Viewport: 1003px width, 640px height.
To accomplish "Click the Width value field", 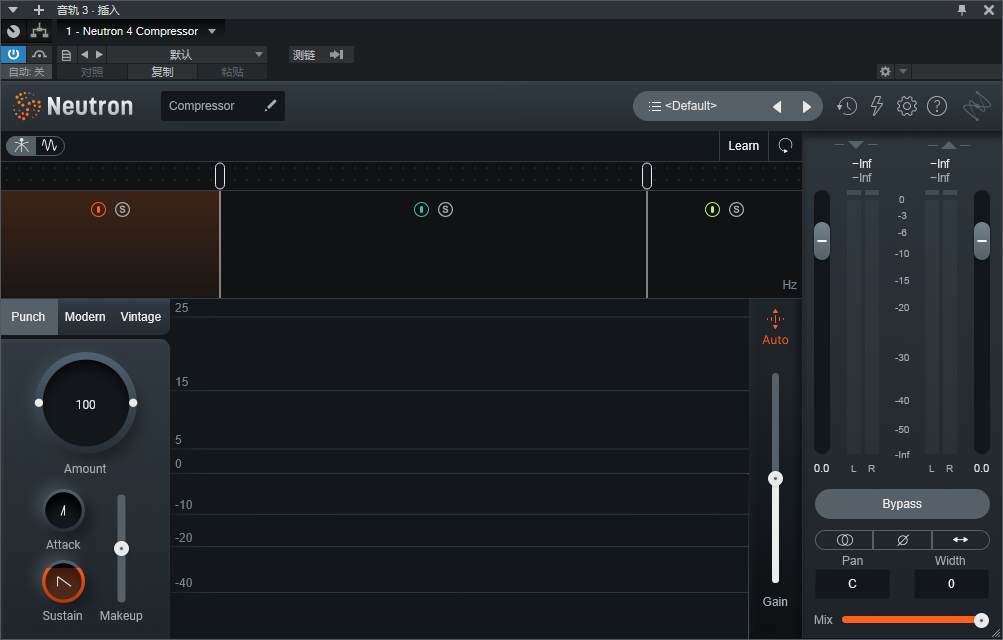I will [x=951, y=584].
